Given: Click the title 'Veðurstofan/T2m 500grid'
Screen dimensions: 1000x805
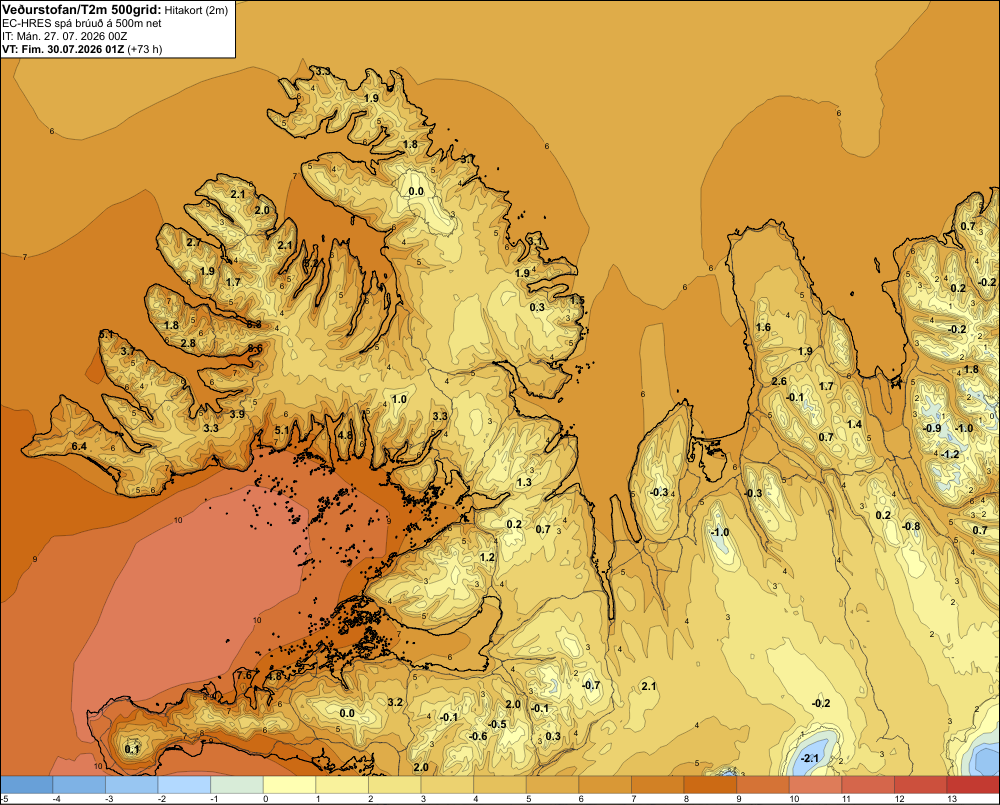Looking at the screenshot, I should (81, 10).
